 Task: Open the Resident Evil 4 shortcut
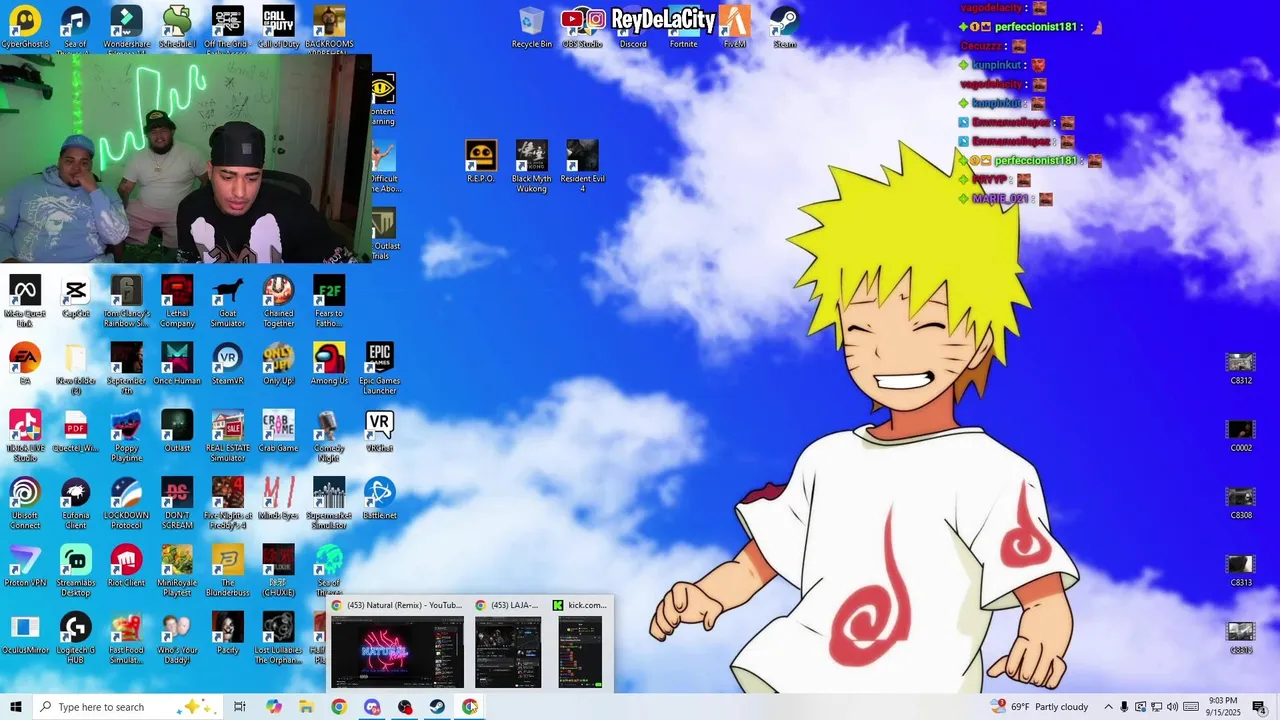tap(582, 166)
